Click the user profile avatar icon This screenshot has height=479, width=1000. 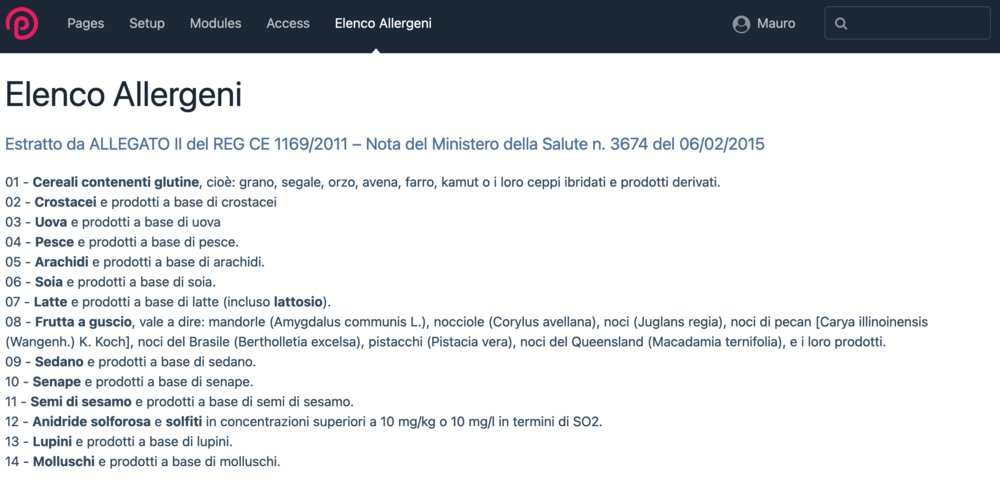(x=741, y=24)
